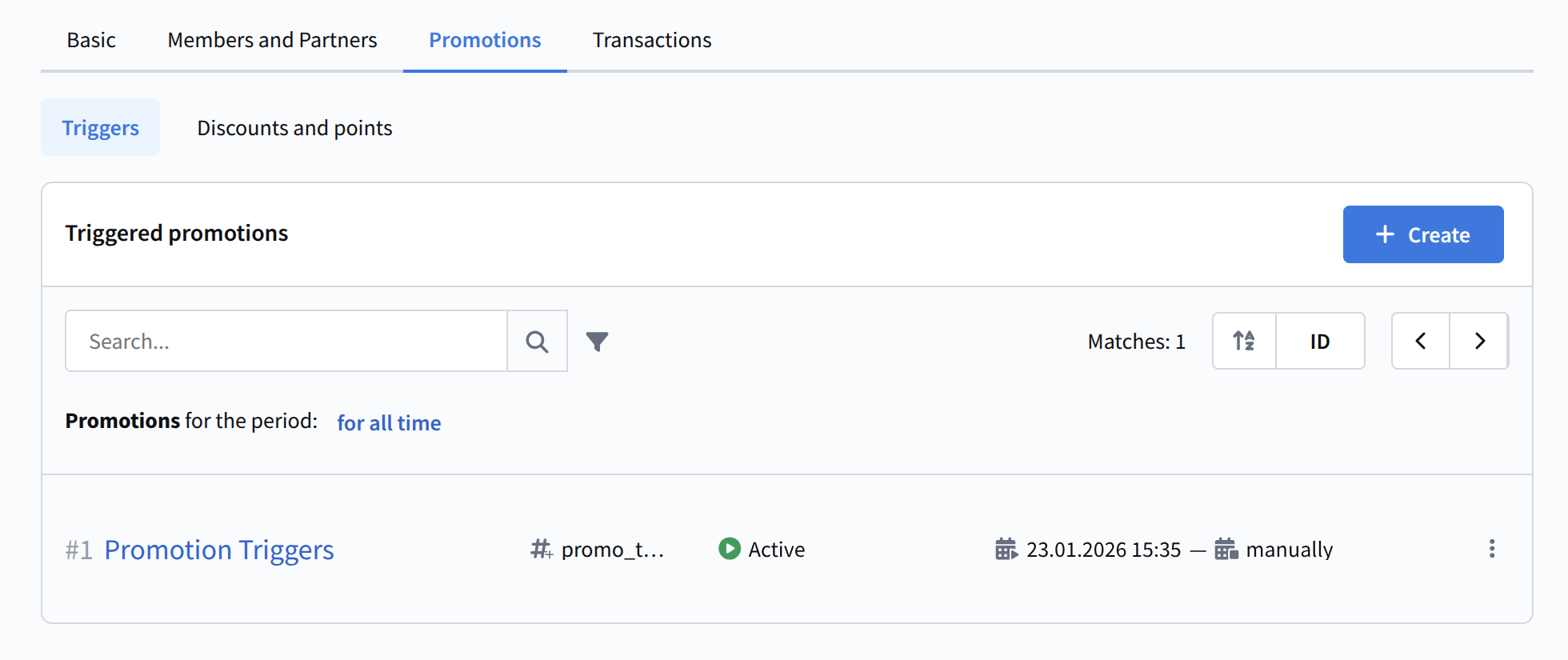Switch to the Basic tab

91,40
